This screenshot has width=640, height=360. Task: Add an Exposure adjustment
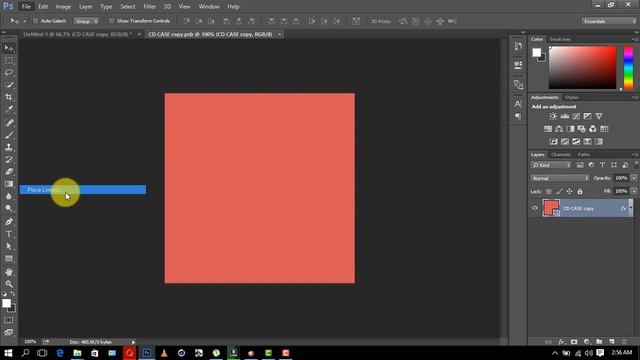[587, 116]
